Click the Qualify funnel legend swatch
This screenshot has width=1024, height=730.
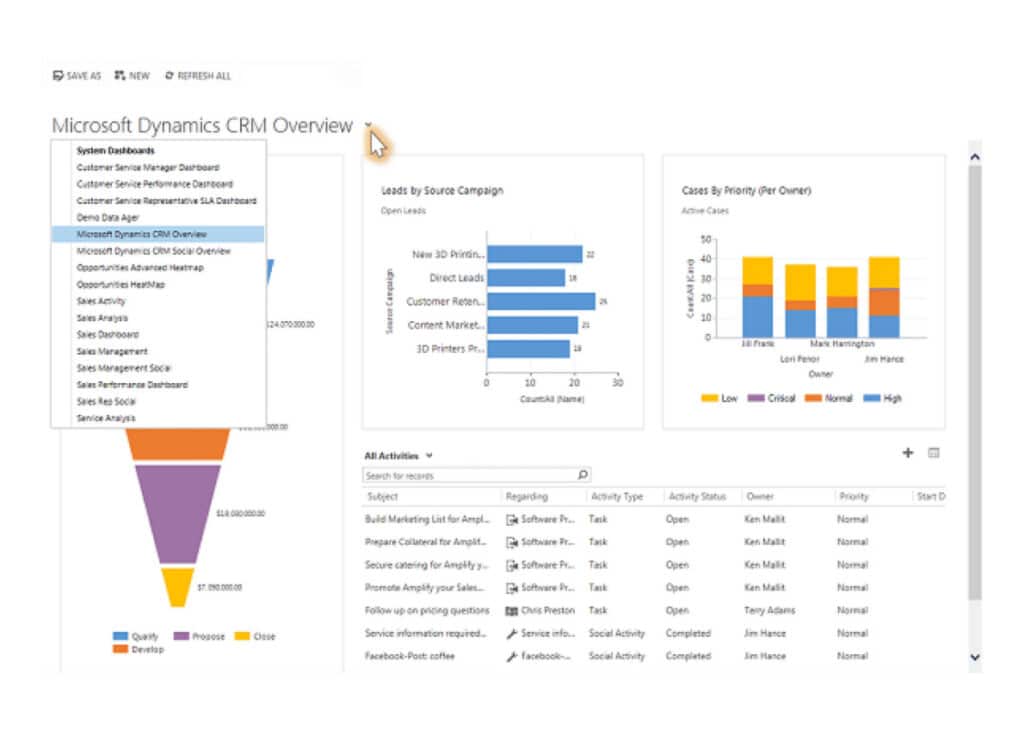[x=120, y=636]
